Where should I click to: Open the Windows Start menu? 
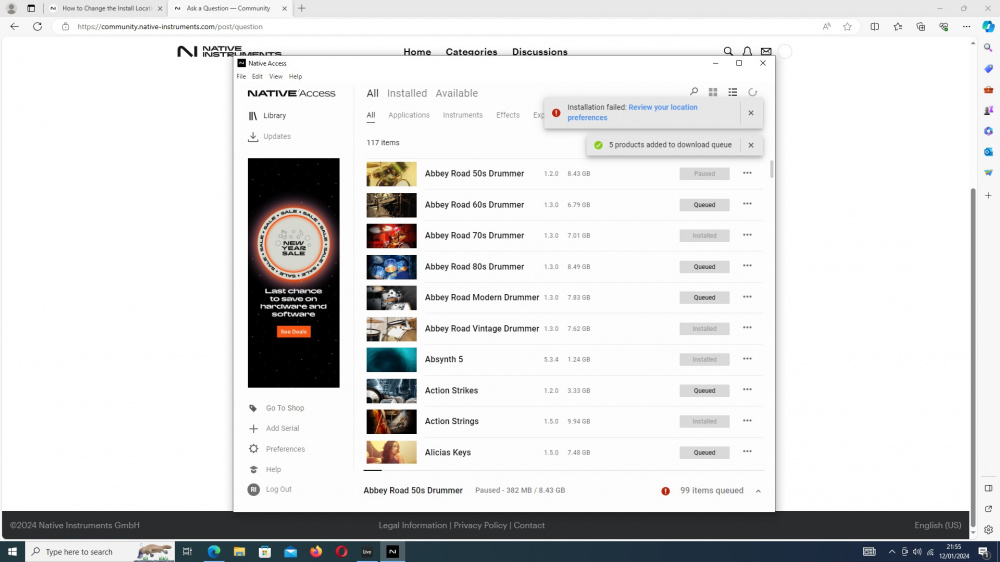(x=12, y=552)
